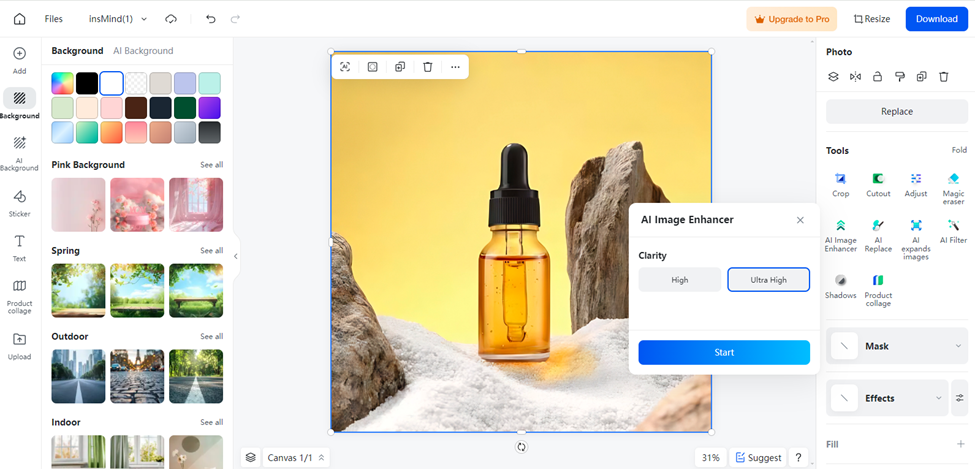
Task: Open the AI Filter tool
Action: point(953,230)
